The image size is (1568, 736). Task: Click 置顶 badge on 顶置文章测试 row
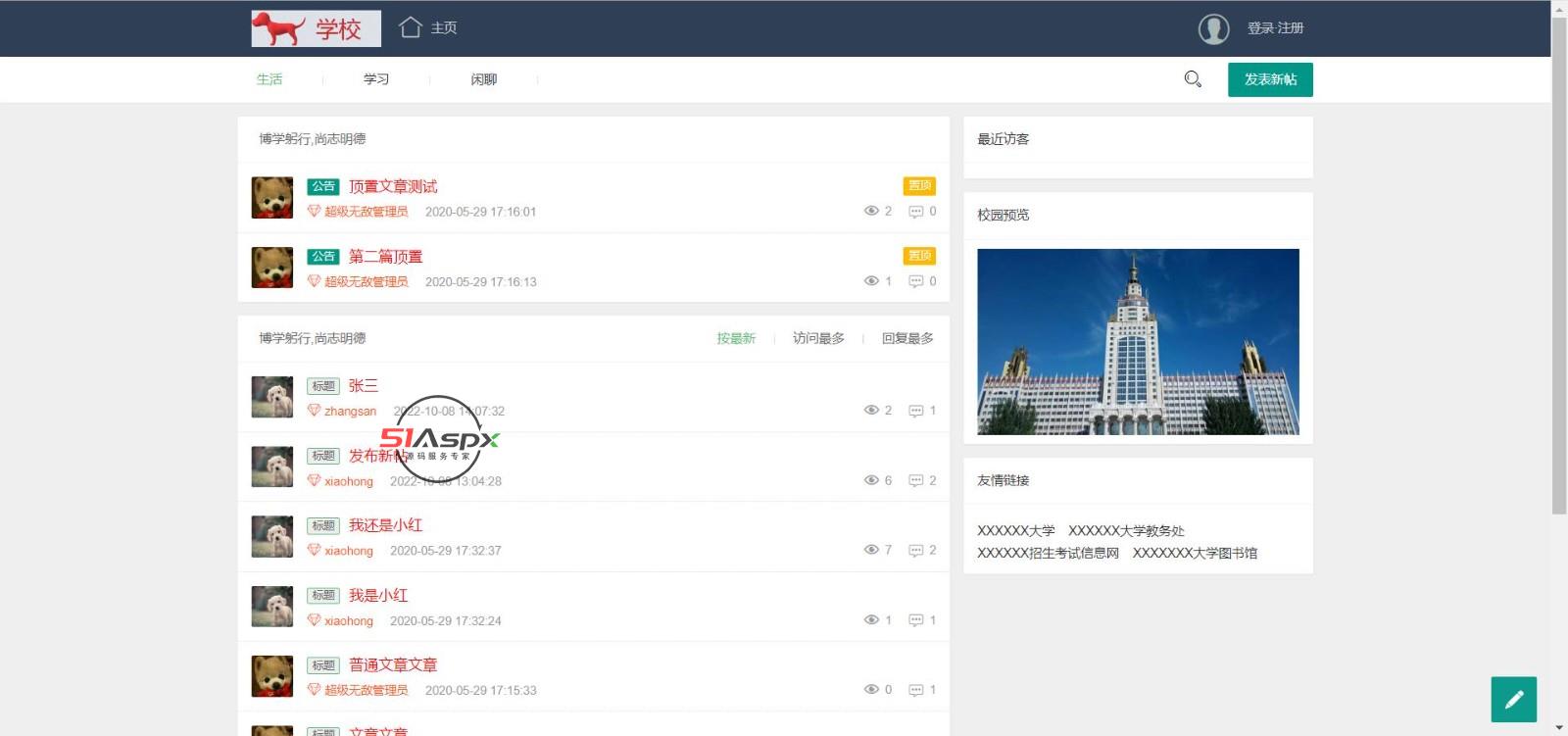(x=919, y=185)
